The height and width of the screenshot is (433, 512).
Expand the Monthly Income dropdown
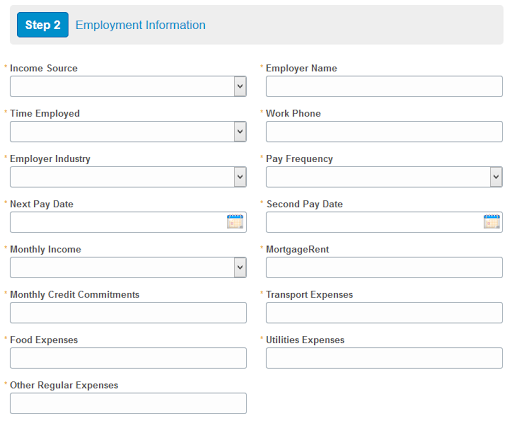pyautogui.click(x=128, y=267)
